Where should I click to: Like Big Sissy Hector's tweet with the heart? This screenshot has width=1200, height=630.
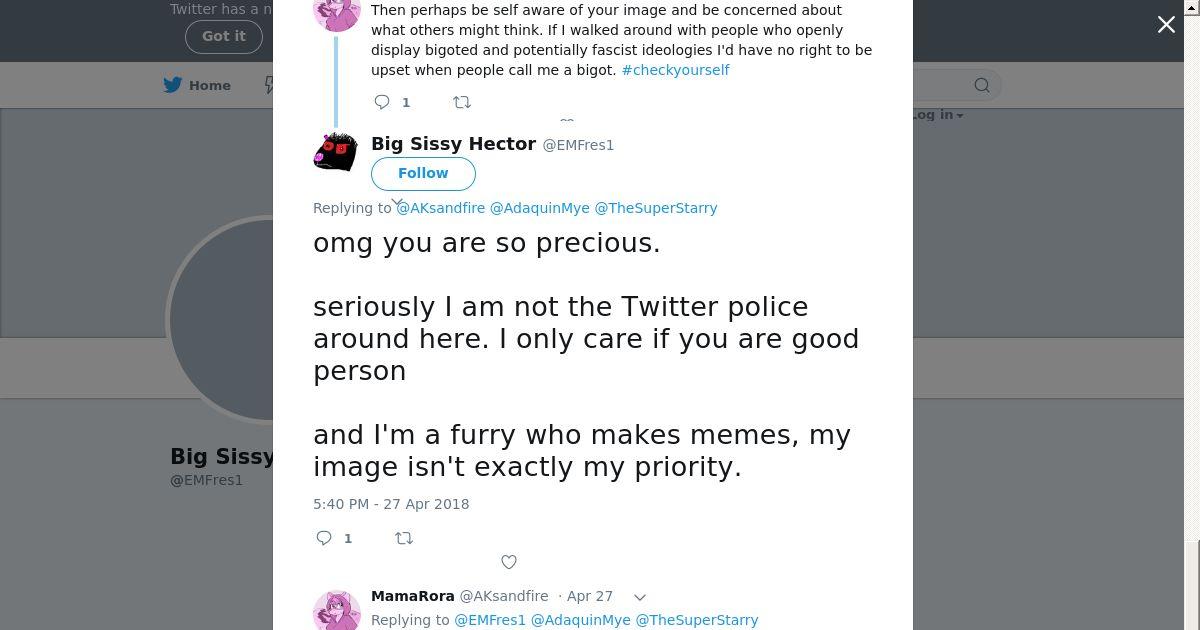pos(509,562)
